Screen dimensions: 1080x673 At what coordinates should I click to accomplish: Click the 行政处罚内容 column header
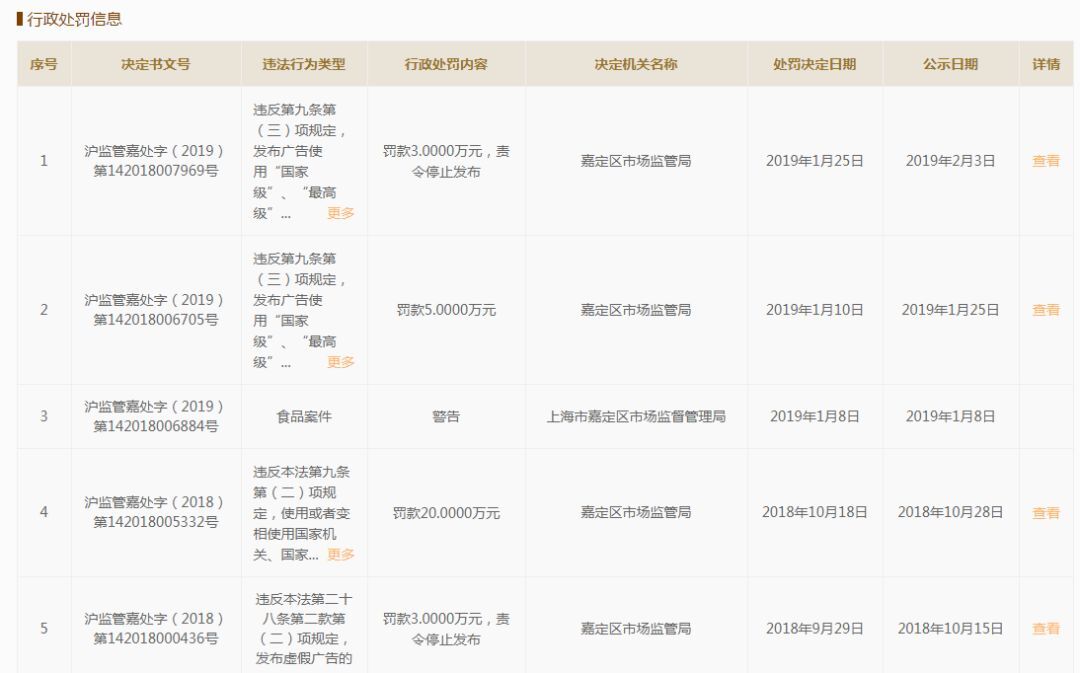(x=446, y=64)
